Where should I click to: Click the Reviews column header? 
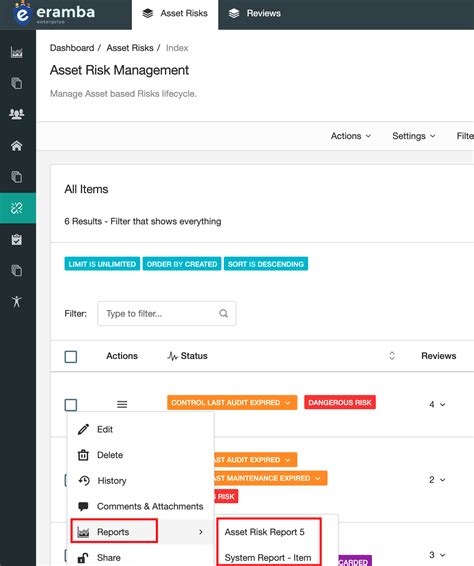(x=439, y=356)
